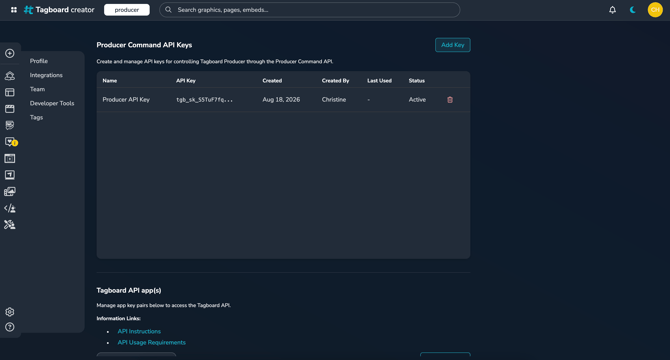Open the sidebar icon below the clapperboard
Viewport: 670px width, 360px height.
[x=9, y=125]
